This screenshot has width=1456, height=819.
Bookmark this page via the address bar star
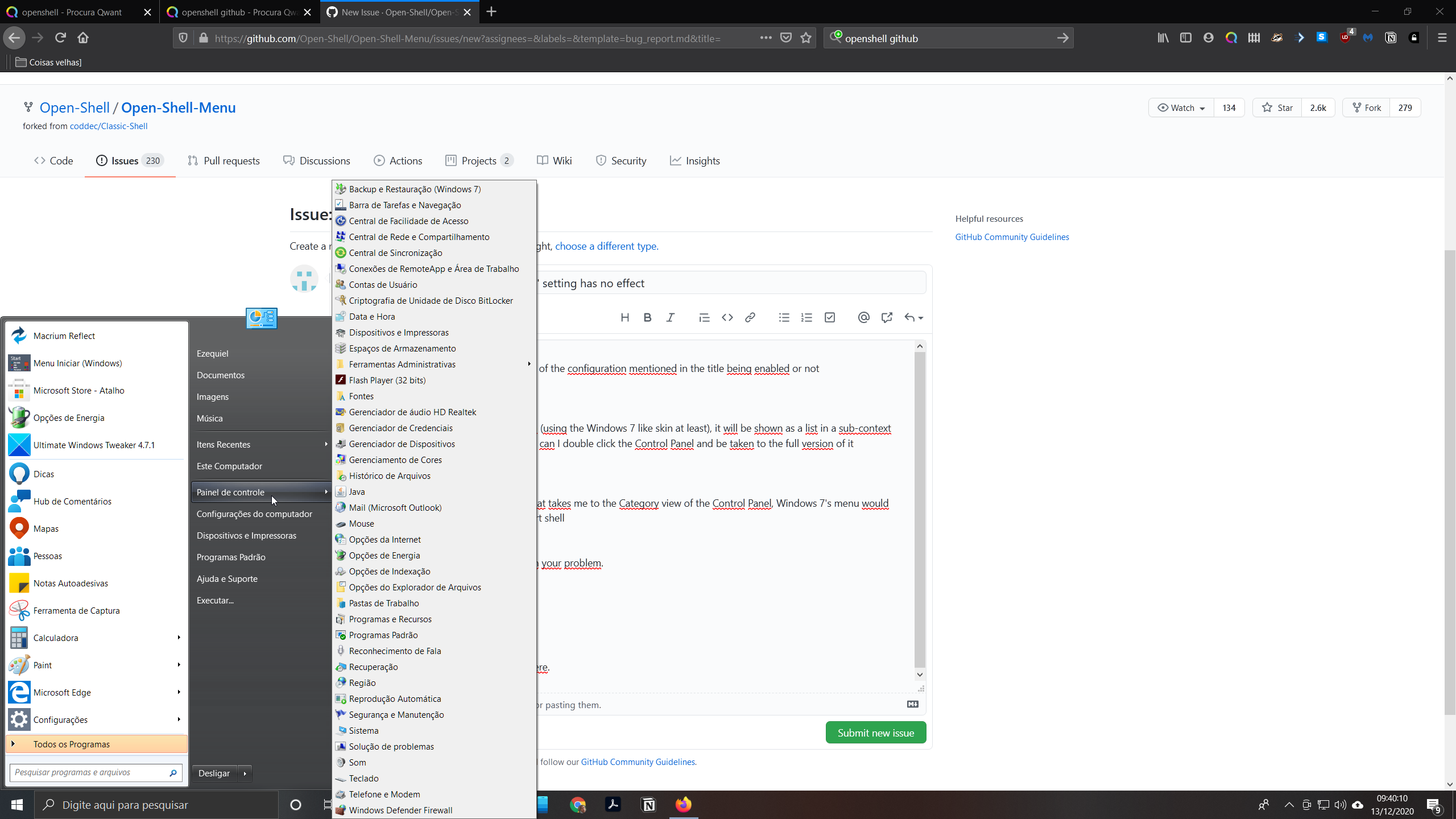tap(806, 38)
